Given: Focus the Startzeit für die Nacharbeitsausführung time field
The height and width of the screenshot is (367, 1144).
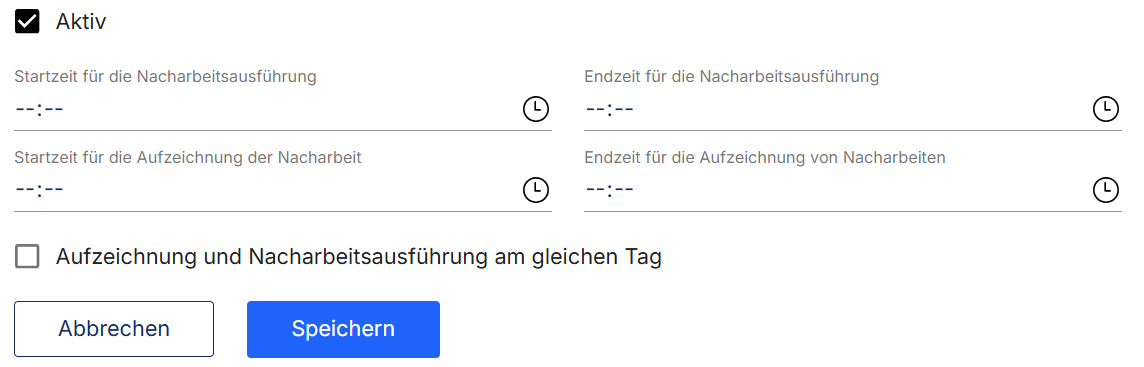Looking at the screenshot, I should (282, 109).
